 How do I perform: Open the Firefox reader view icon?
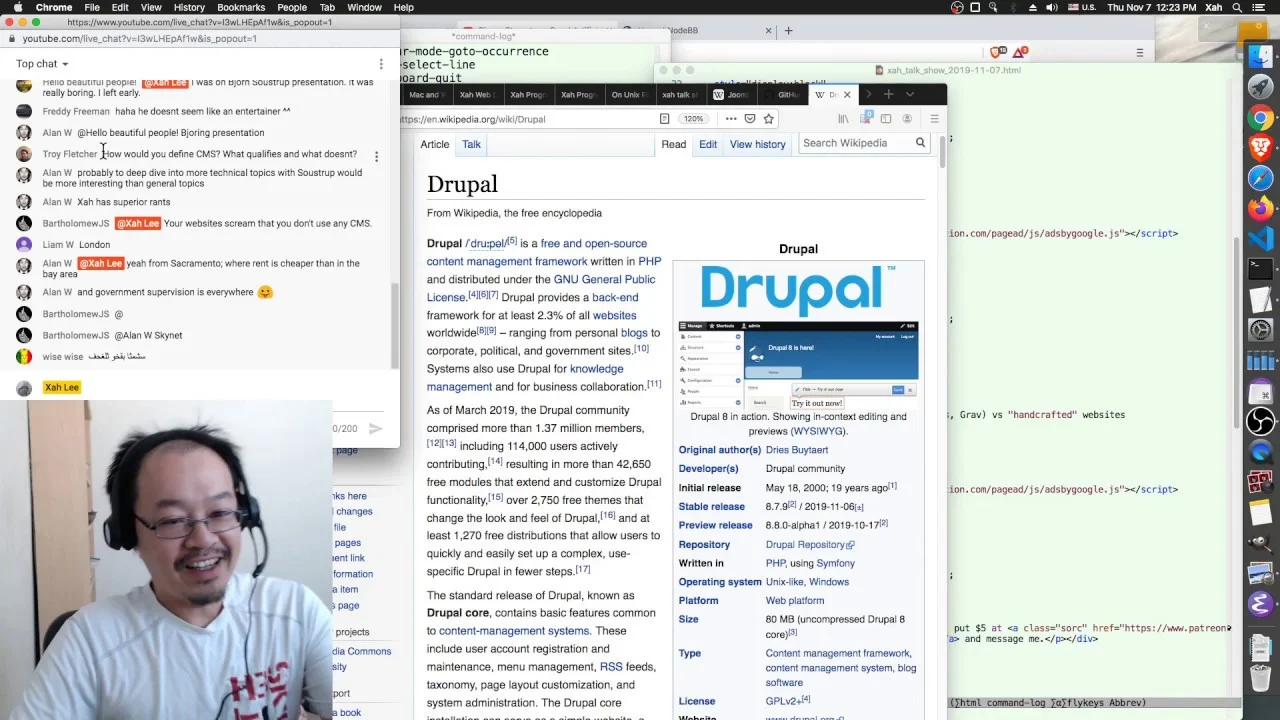(664, 119)
